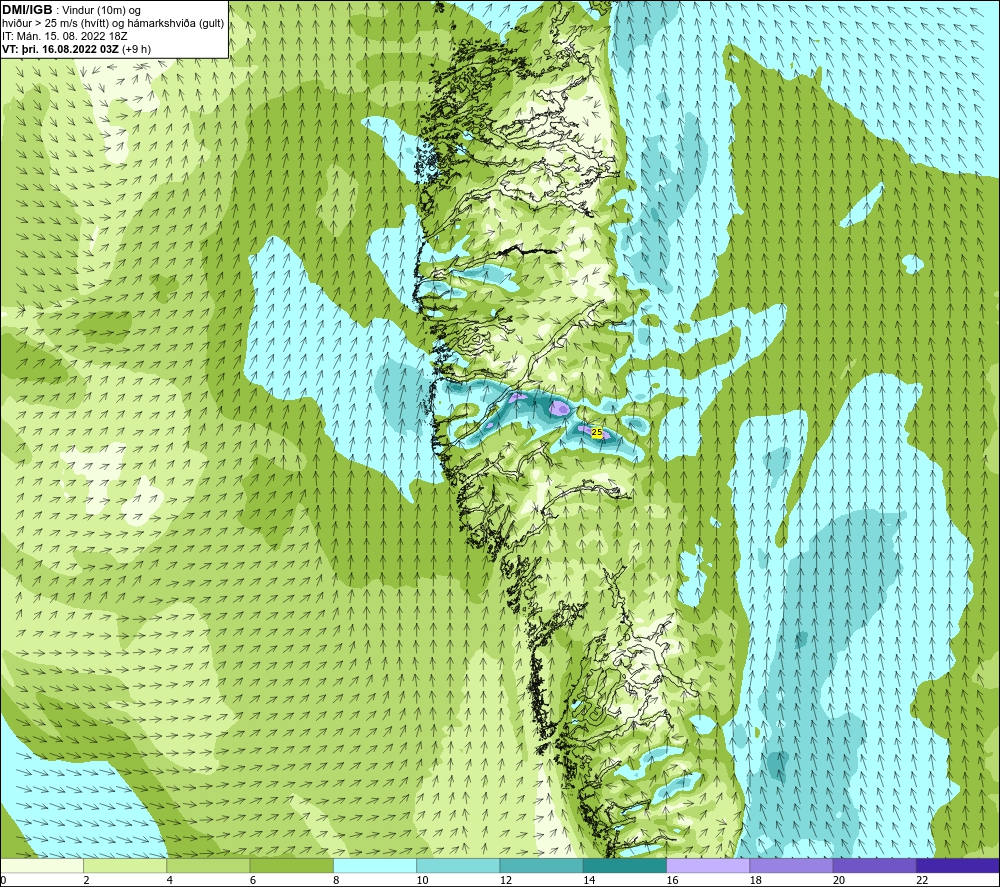Click the darkest purple 22+ m/s legend swatch
Screen dimensions: 1000x887
958,865
